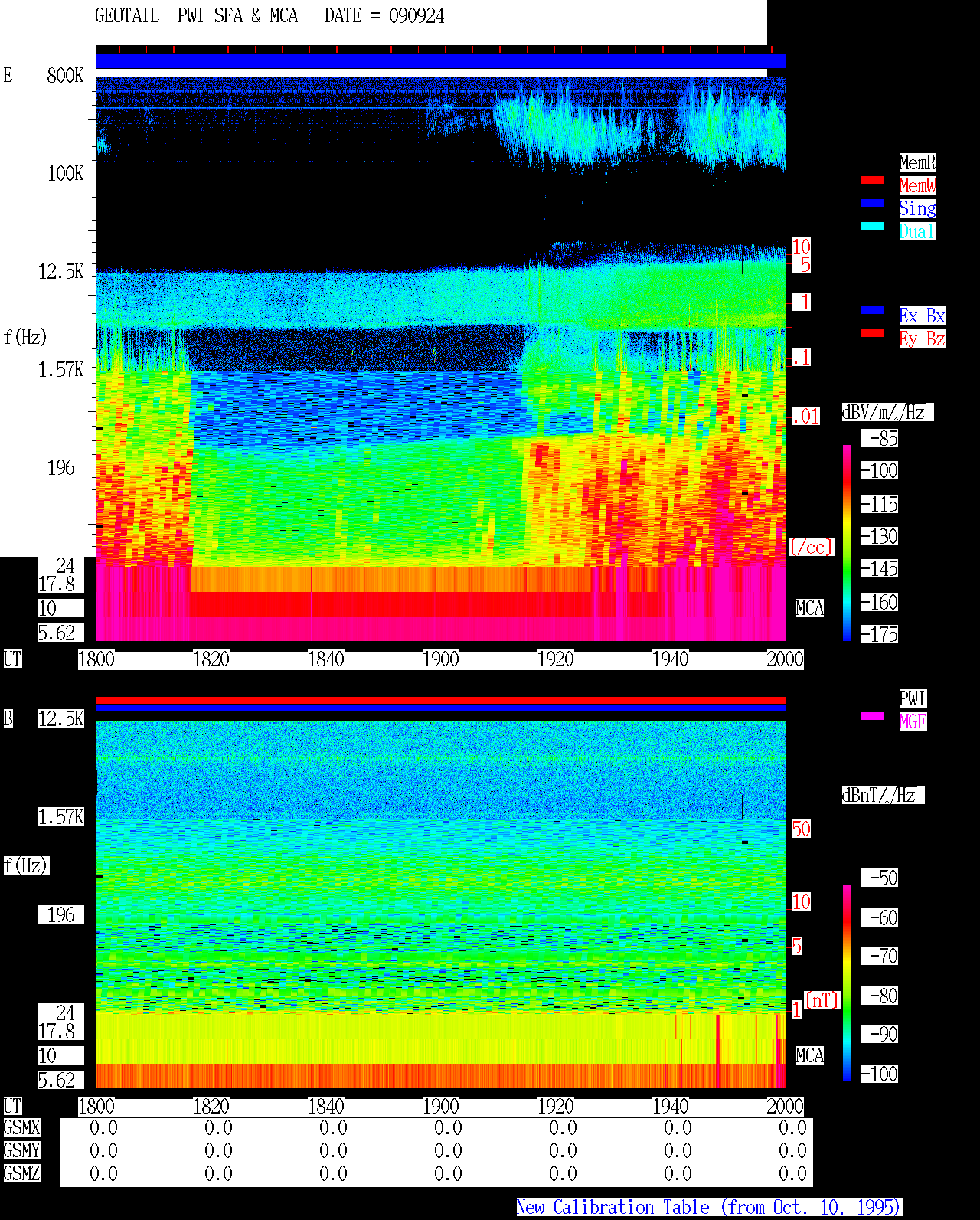Viewport: 980px width, 1220px height.
Task: Click the blue Sing legend swatch
Action: (873, 203)
